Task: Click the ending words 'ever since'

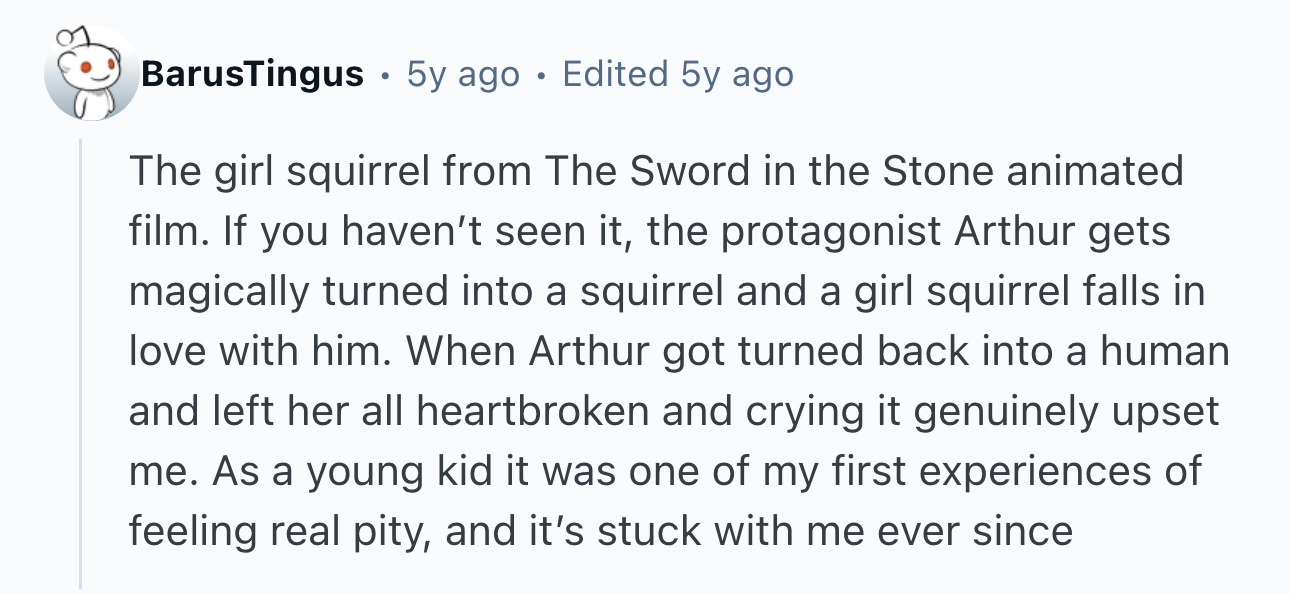Action: coord(975,532)
